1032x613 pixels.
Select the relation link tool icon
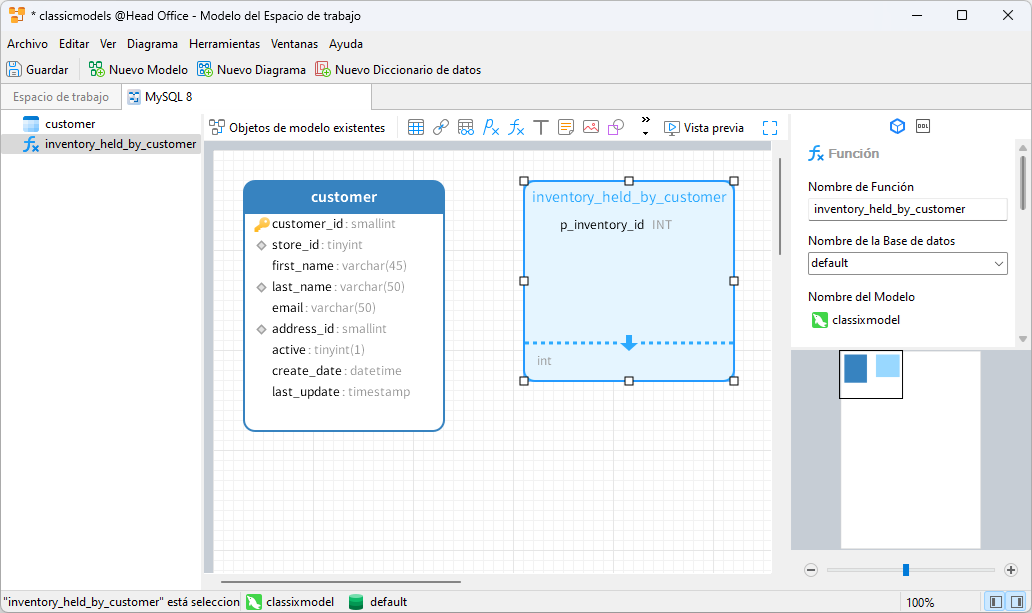[x=441, y=128]
